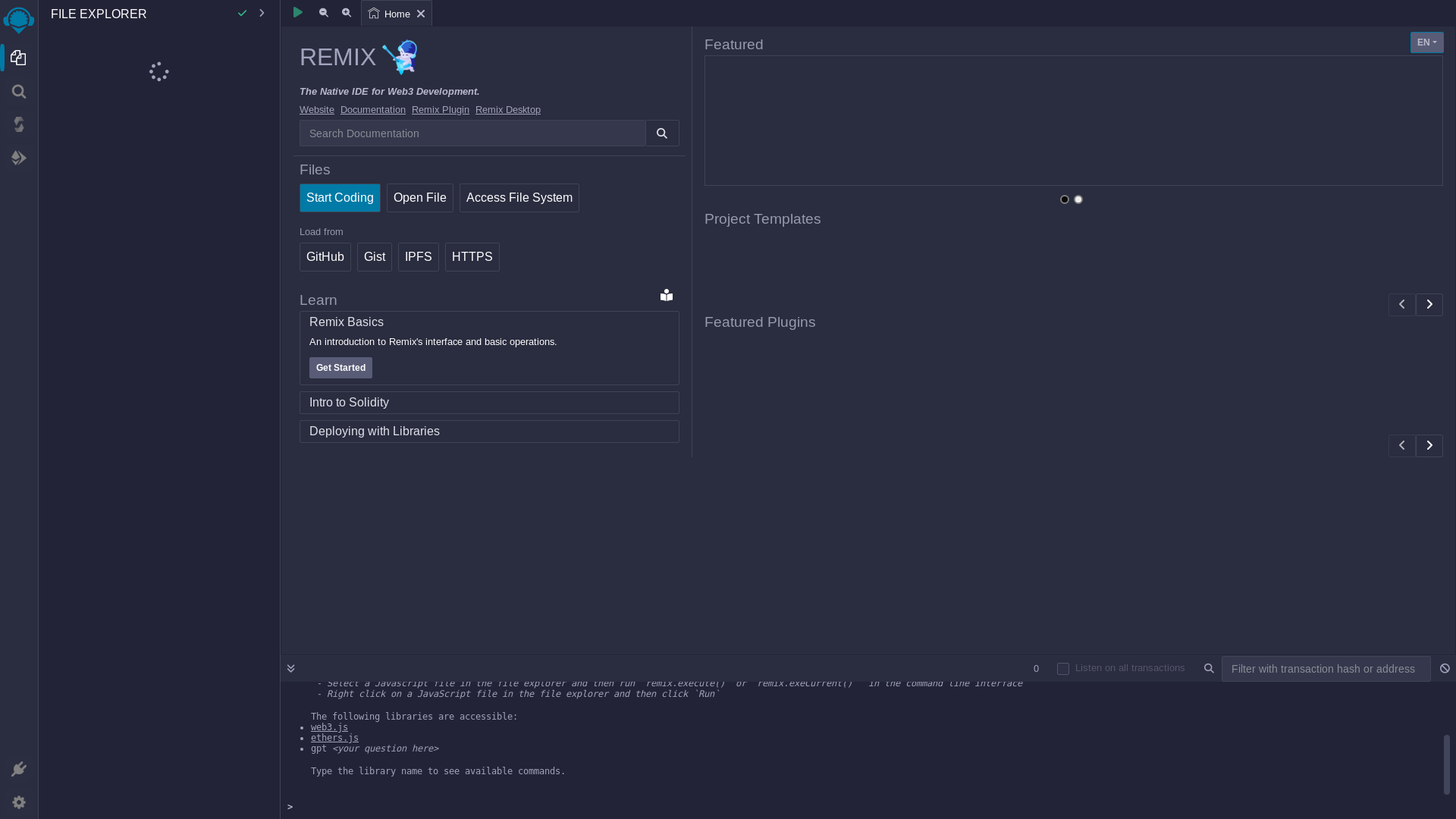Viewport: 1456px width, 819px height.
Task: Click the terminal scrollbar thumb
Action: (1447, 764)
